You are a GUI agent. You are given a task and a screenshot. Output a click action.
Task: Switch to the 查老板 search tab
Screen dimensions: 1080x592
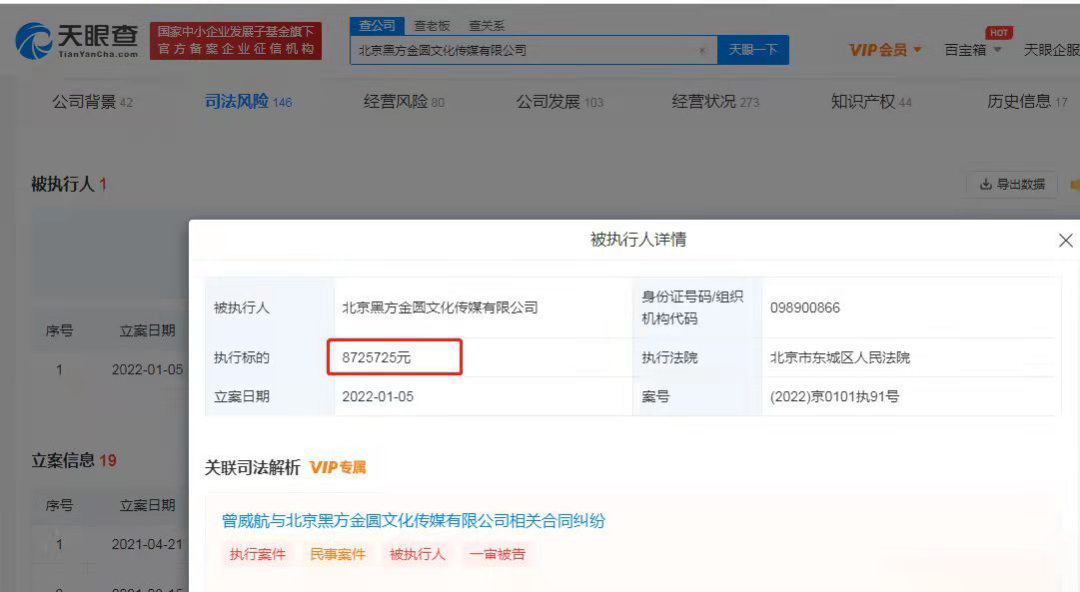pos(432,25)
